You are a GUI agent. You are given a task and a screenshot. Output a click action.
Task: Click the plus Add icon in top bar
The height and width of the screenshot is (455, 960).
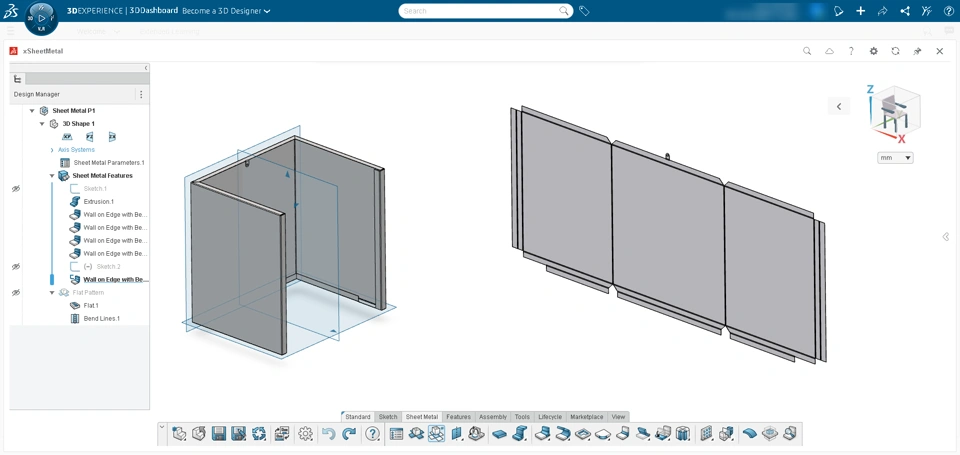pyautogui.click(x=860, y=11)
